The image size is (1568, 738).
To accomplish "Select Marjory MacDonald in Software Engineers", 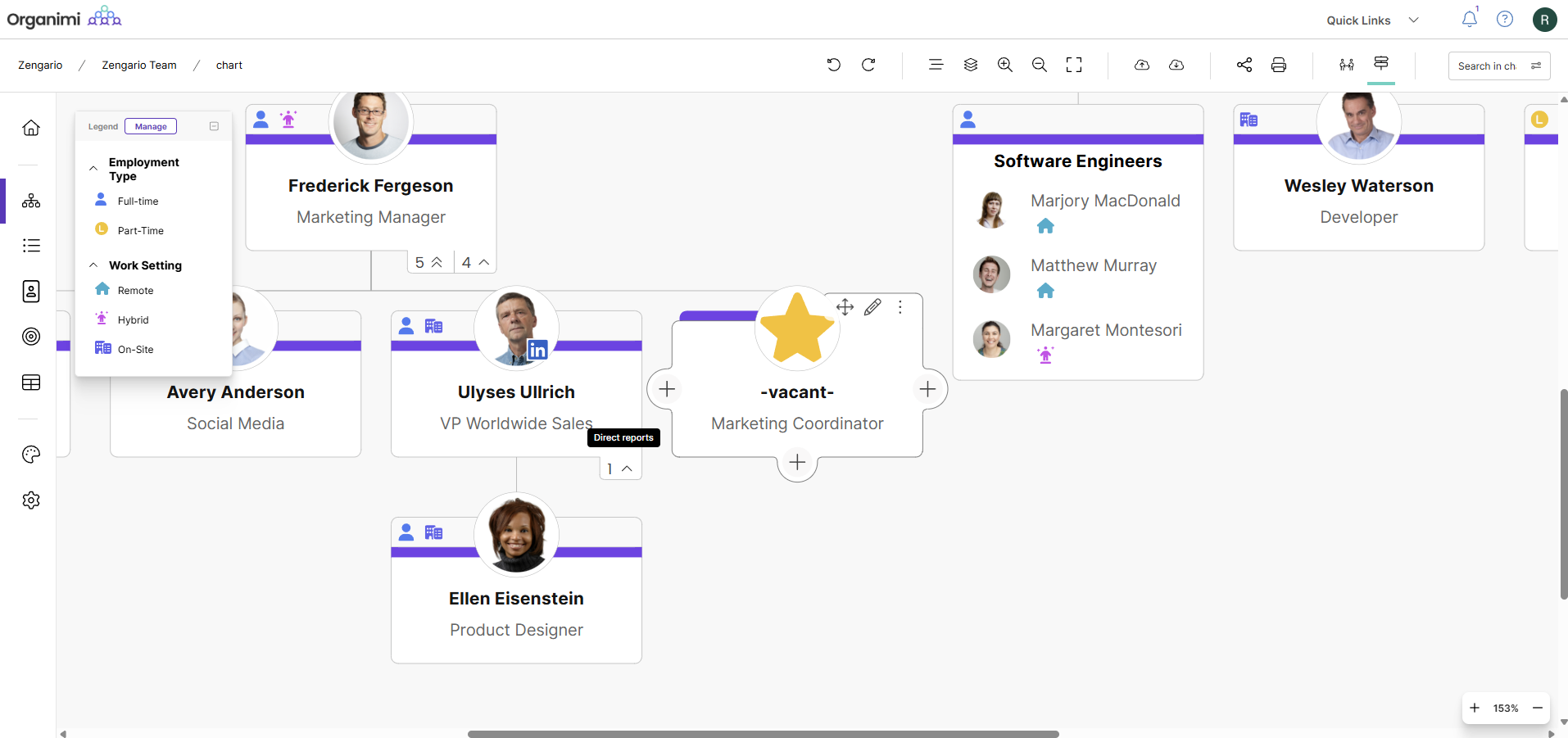I will pyautogui.click(x=1105, y=201).
